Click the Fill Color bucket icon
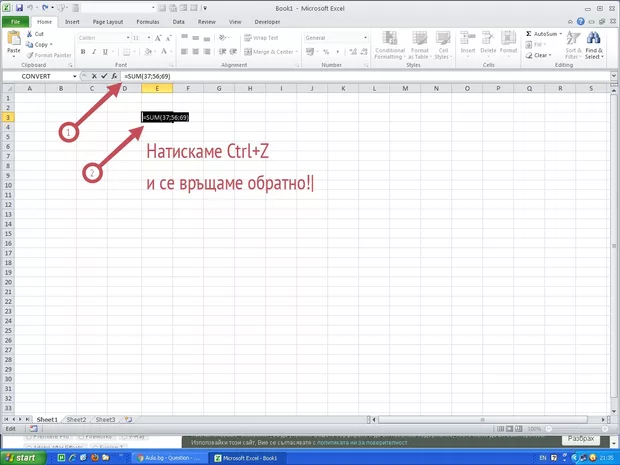The height and width of the screenshot is (465, 620). coord(148,52)
